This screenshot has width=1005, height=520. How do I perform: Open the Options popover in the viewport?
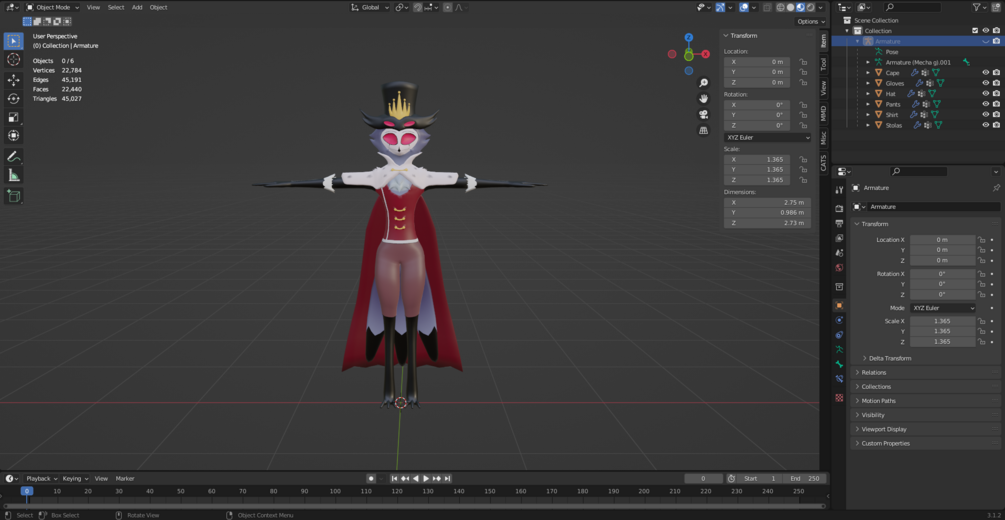(810, 21)
